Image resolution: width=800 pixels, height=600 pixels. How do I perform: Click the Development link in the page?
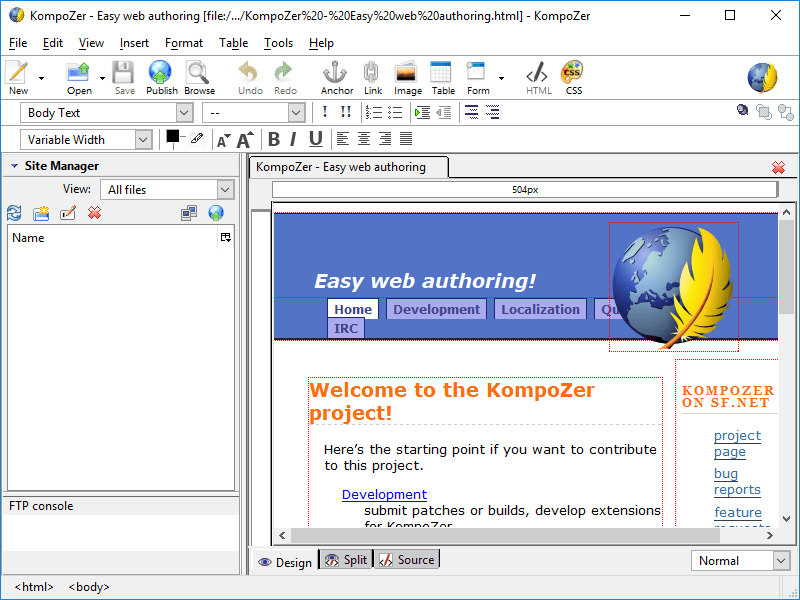[384, 494]
